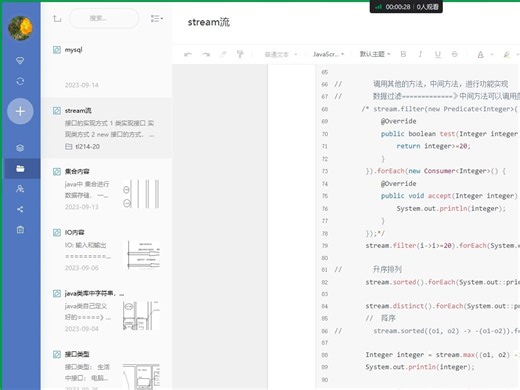Open the 接口类型 note
520x390 pixels.
coord(107,366)
